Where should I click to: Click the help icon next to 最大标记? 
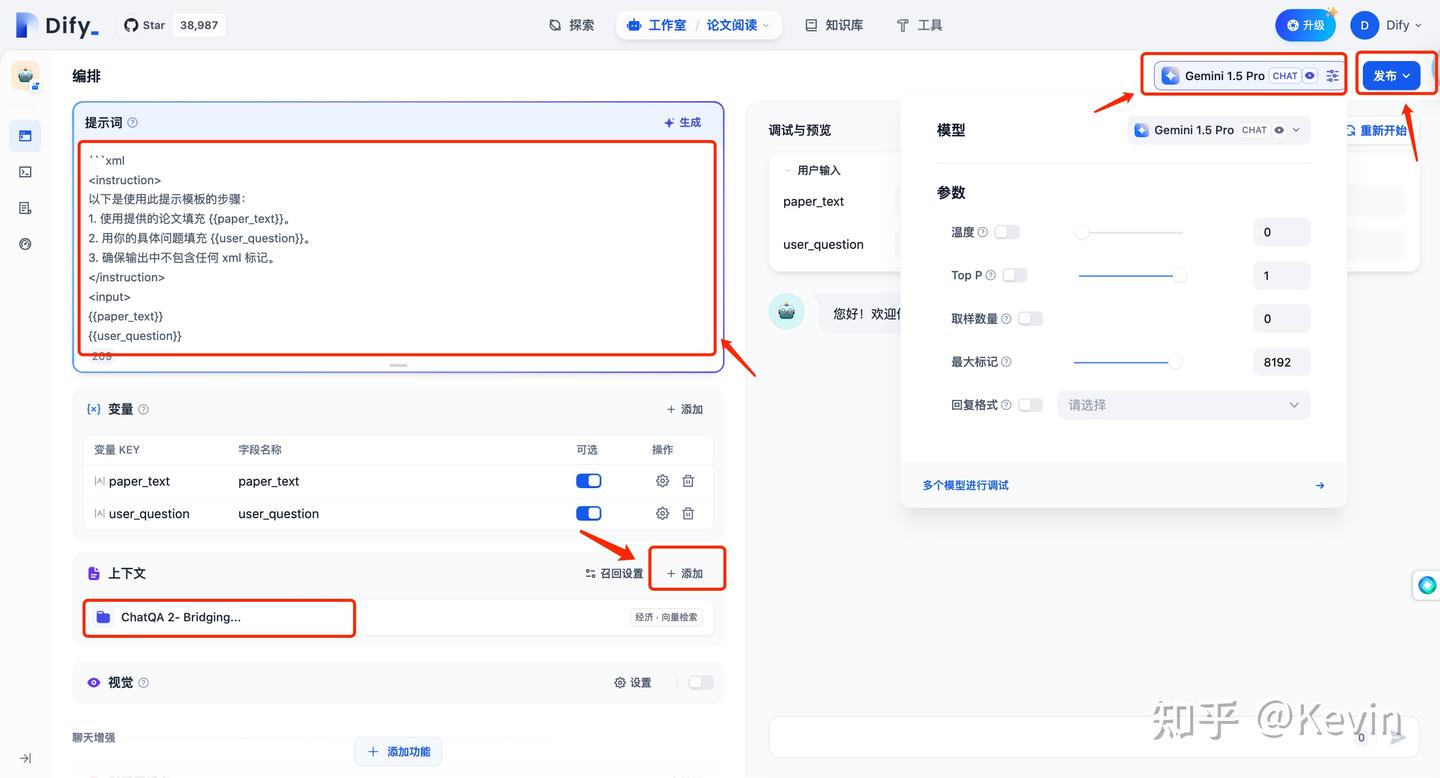point(1006,362)
